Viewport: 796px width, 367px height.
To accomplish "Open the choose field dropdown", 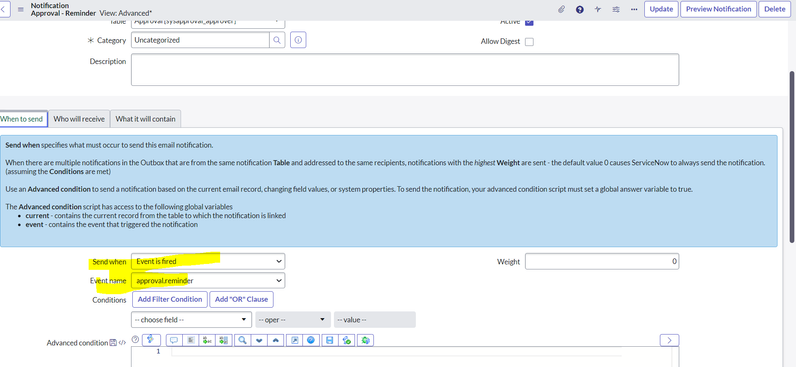I will point(191,320).
